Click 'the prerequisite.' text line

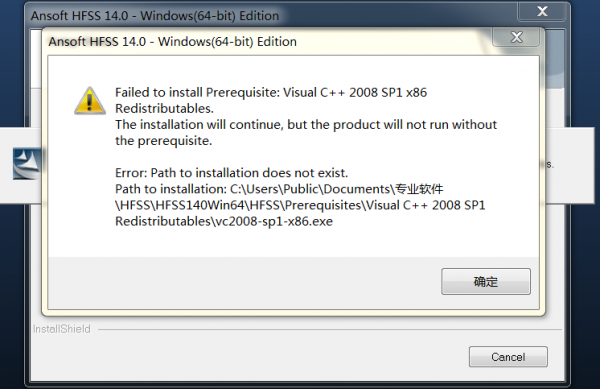coord(163,141)
